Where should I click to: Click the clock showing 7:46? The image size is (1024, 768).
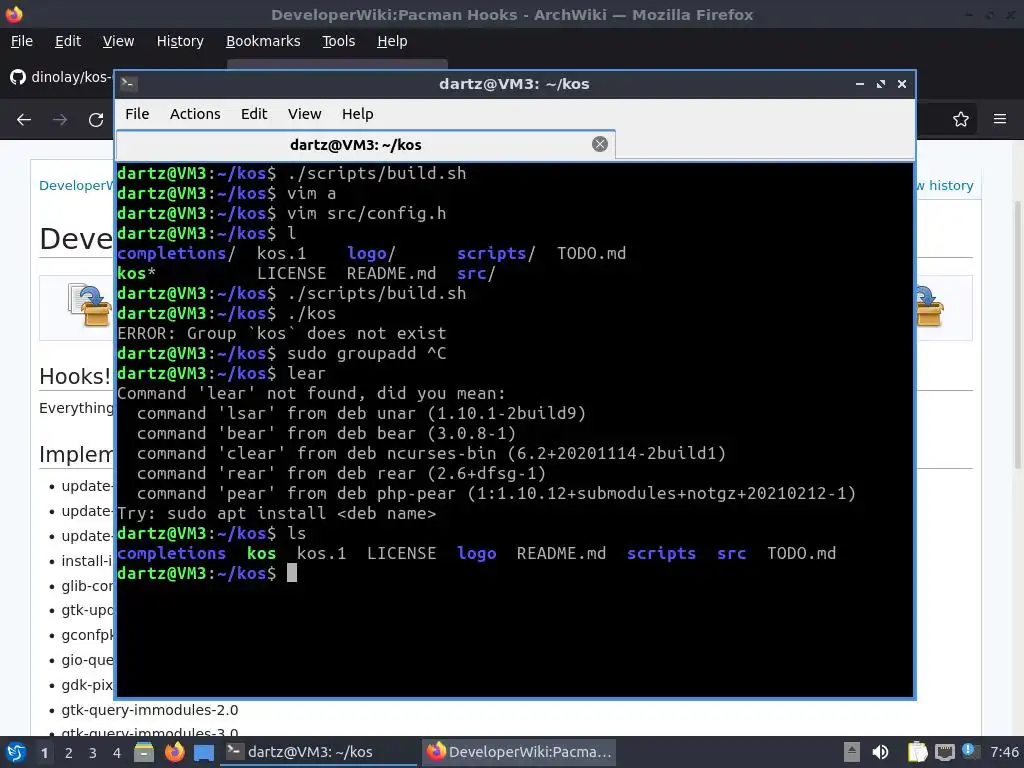[1004, 752]
